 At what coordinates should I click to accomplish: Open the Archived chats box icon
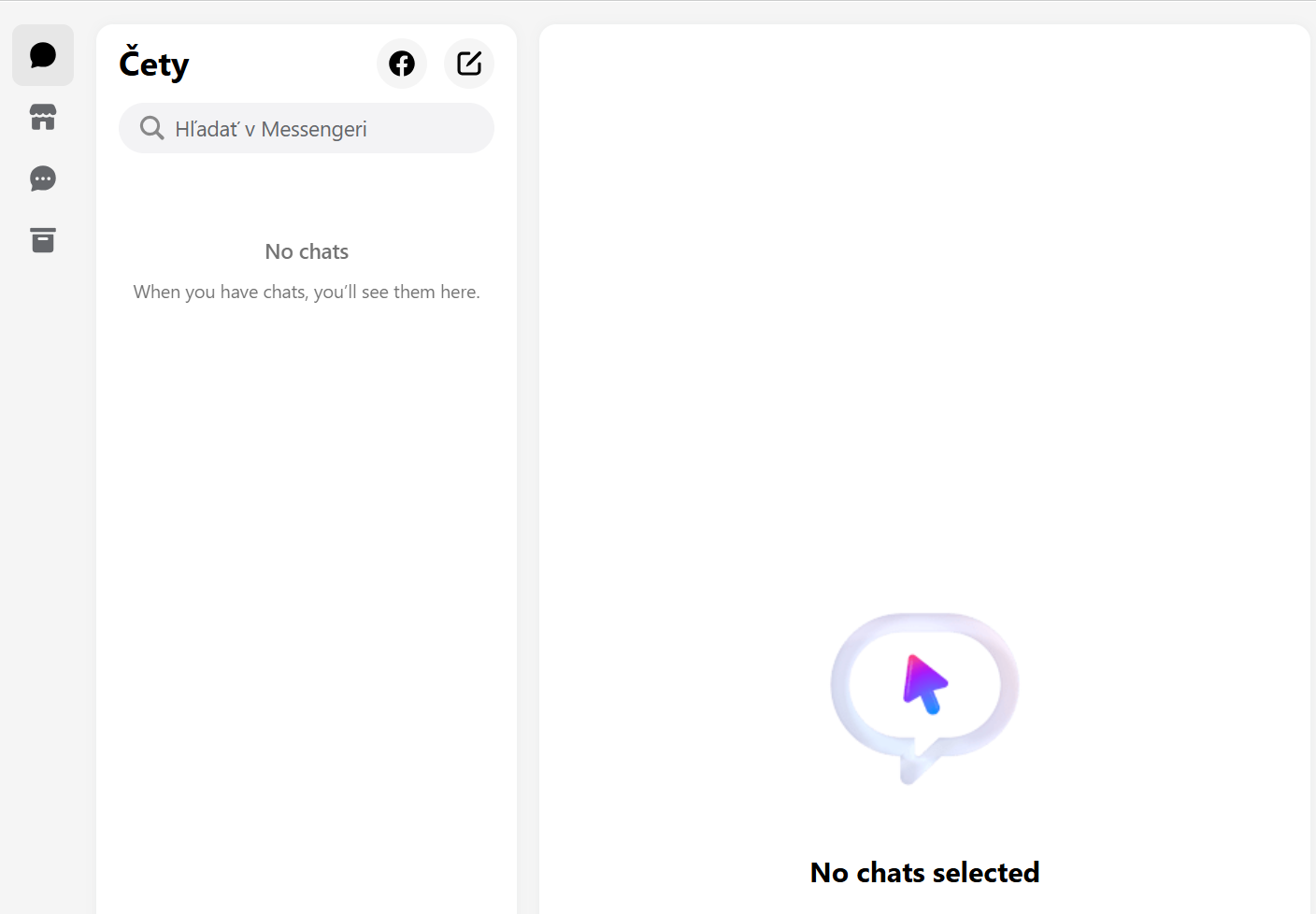click(x=43, y=240)
